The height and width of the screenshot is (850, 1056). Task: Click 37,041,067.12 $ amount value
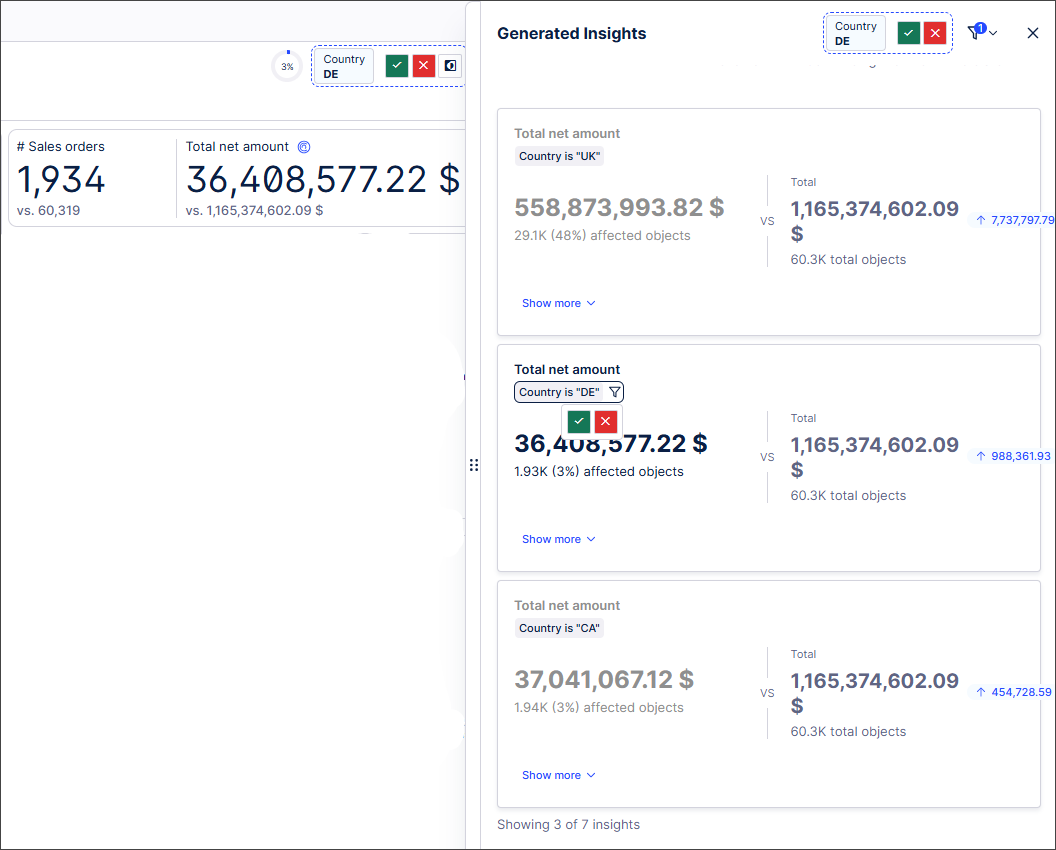click(x=604, y=680)
